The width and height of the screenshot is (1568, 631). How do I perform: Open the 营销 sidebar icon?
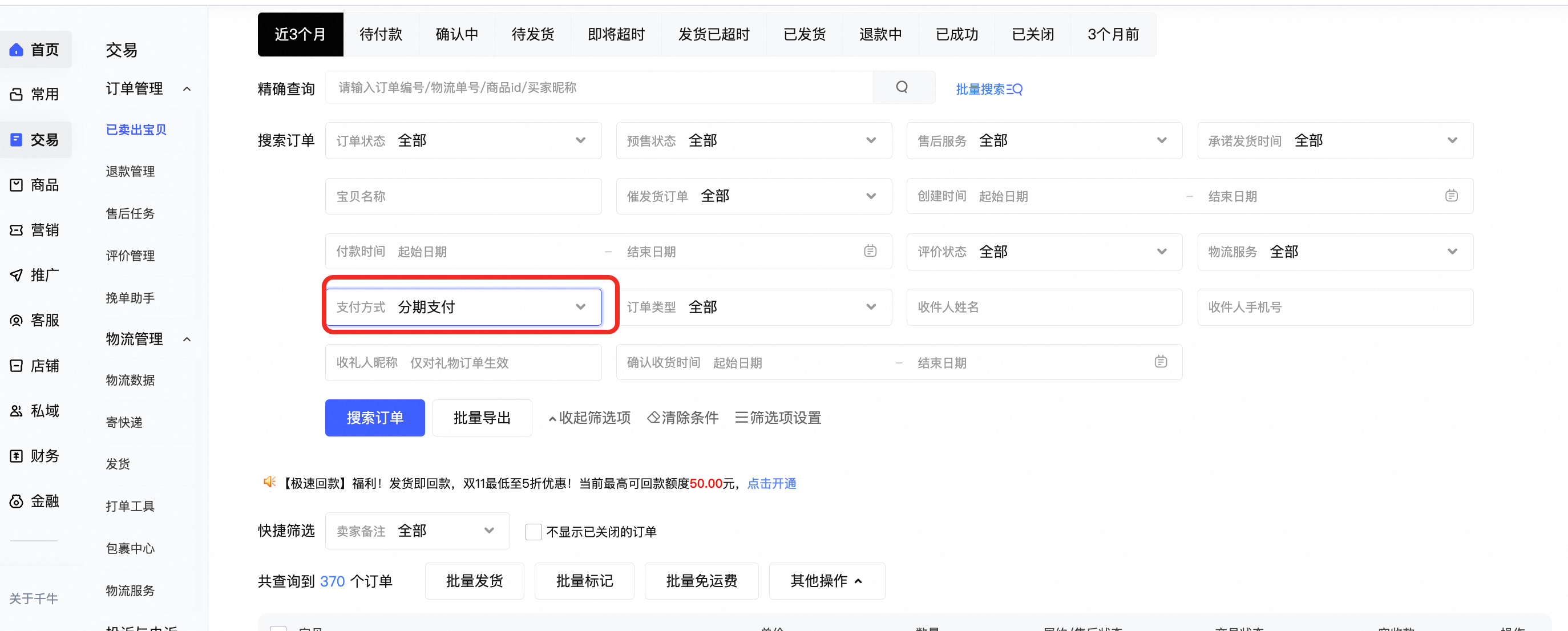[x=17, y=230]
